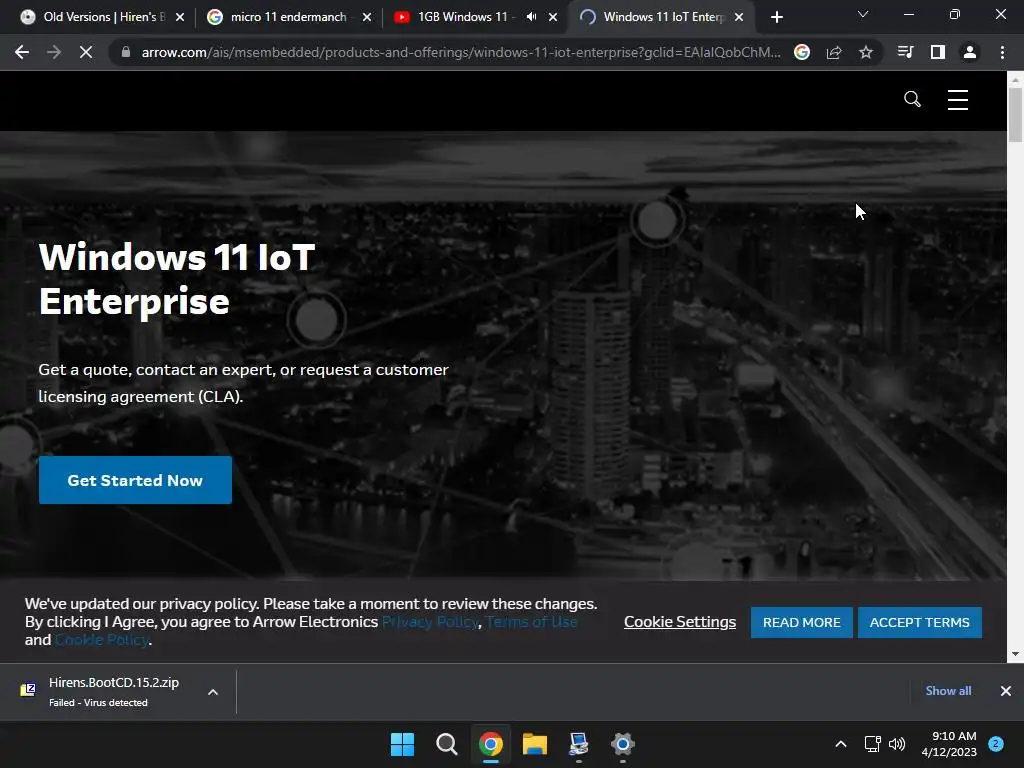Click the page vertical scrollbar
Image resolution: width=1024 pixels, height=768 pixels.
[1015, 114]
